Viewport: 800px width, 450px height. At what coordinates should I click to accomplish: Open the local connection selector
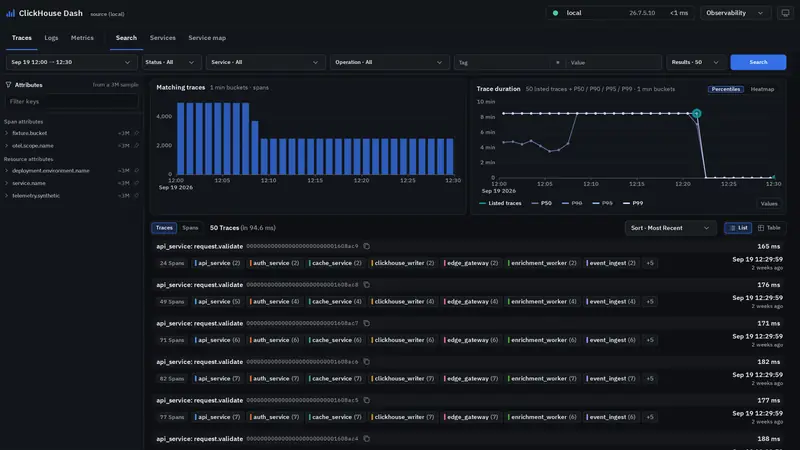click(619, 13)
